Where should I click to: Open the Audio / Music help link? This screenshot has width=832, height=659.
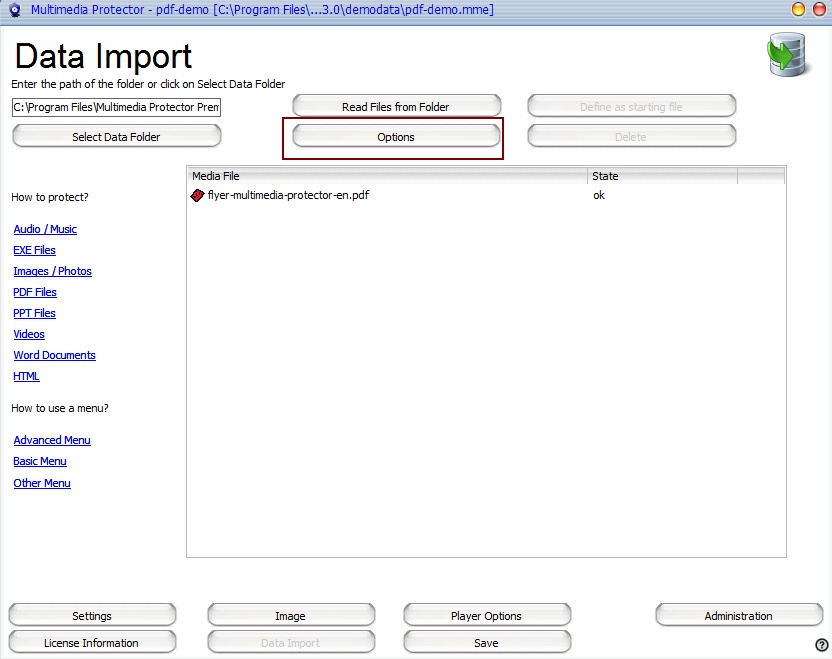point(45,230)
